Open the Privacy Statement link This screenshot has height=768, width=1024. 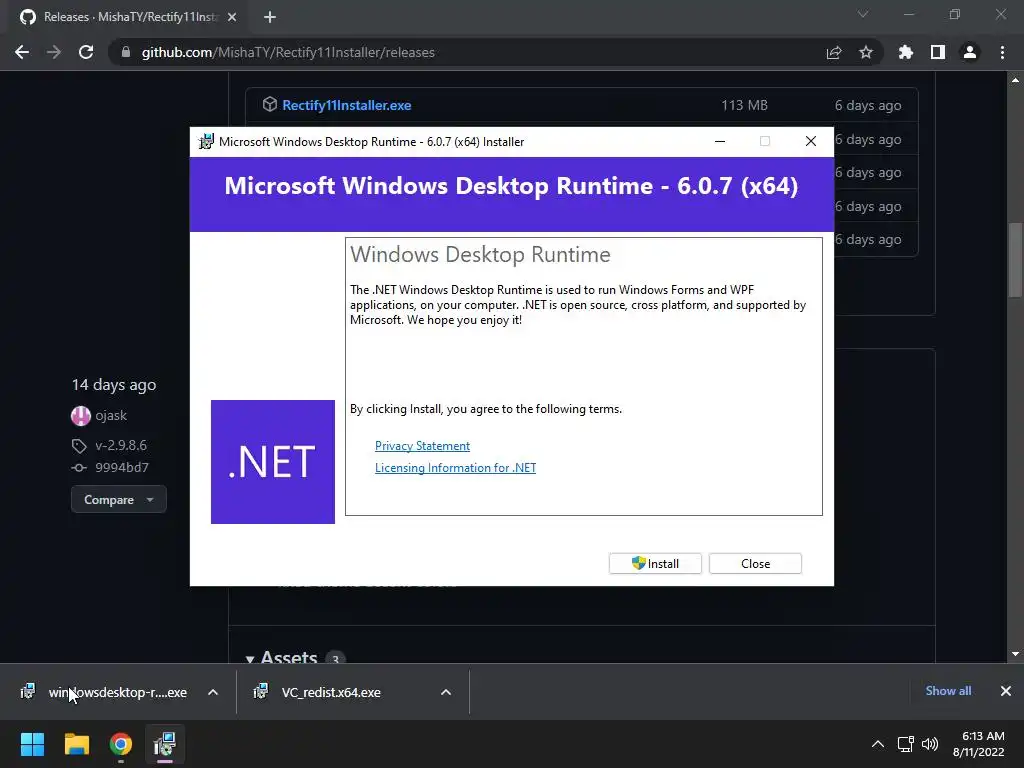click(x=422, y=445)
